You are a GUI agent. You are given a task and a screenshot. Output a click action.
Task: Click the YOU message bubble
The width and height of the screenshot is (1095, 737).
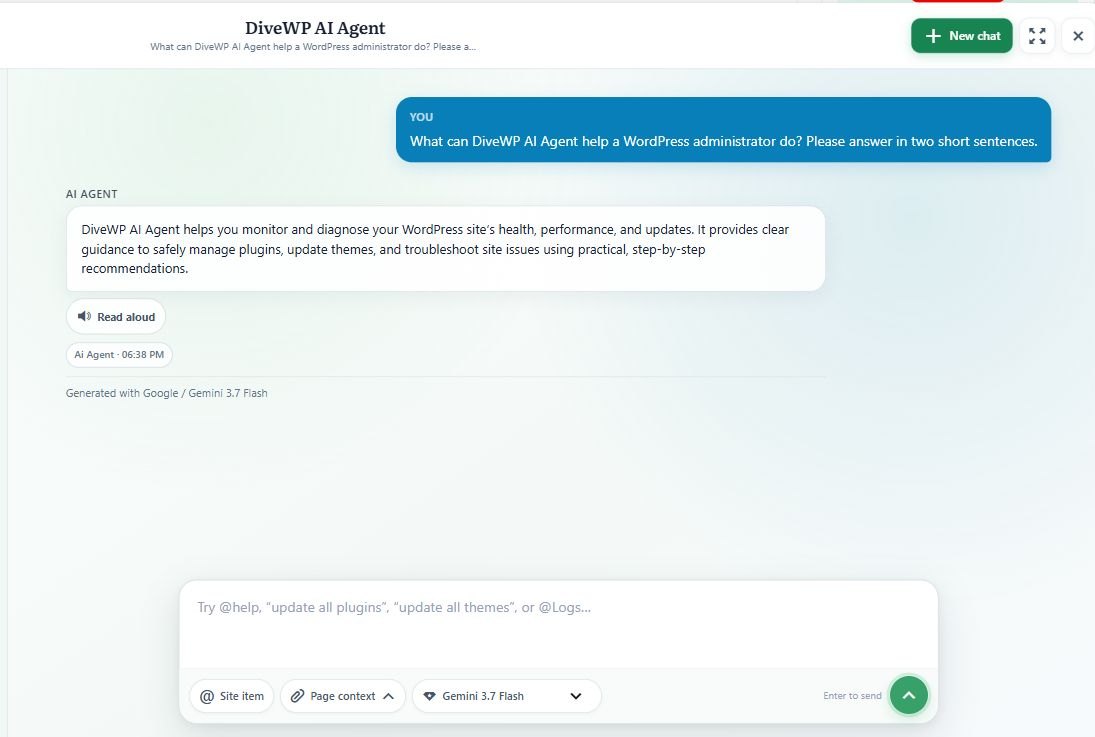723,130
